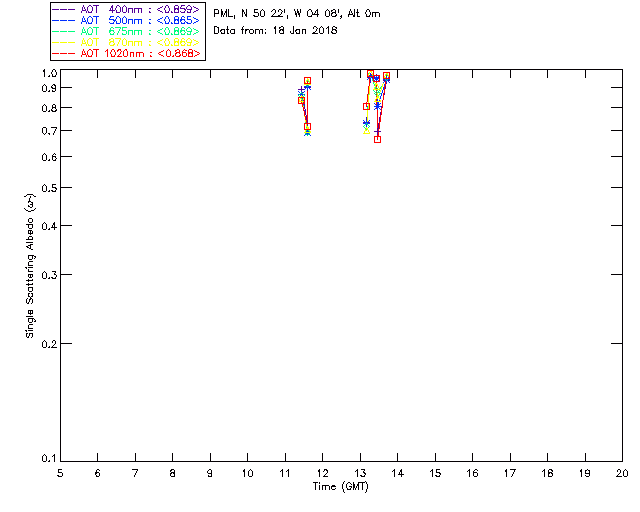
Task: Click x-axis tick label 5
Action: (60, 473)
